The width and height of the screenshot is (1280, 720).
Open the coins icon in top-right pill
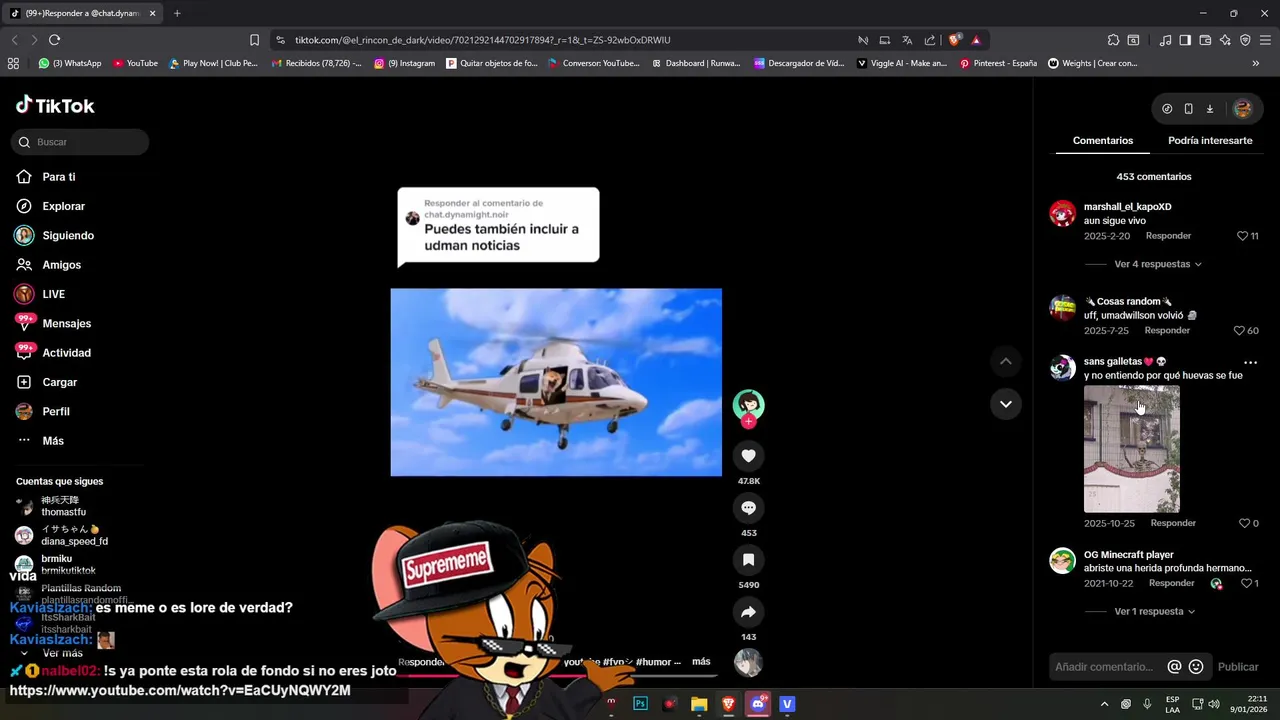[1167, 109]
